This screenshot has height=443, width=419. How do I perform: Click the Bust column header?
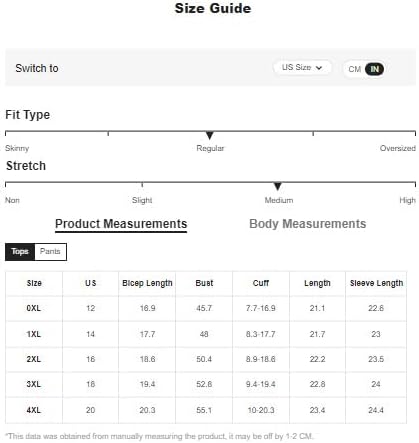204,283
